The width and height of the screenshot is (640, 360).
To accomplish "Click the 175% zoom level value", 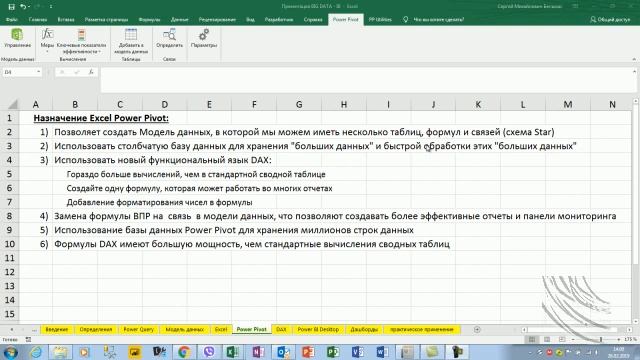I will tap(630, 339).
